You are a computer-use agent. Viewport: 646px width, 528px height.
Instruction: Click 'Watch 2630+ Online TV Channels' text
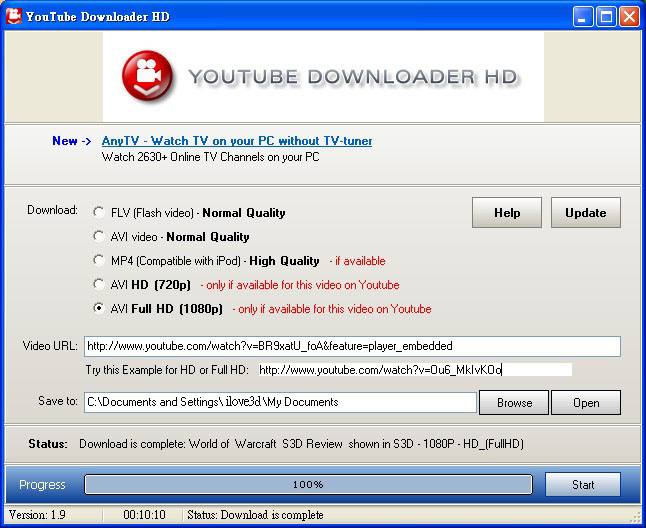211,157
